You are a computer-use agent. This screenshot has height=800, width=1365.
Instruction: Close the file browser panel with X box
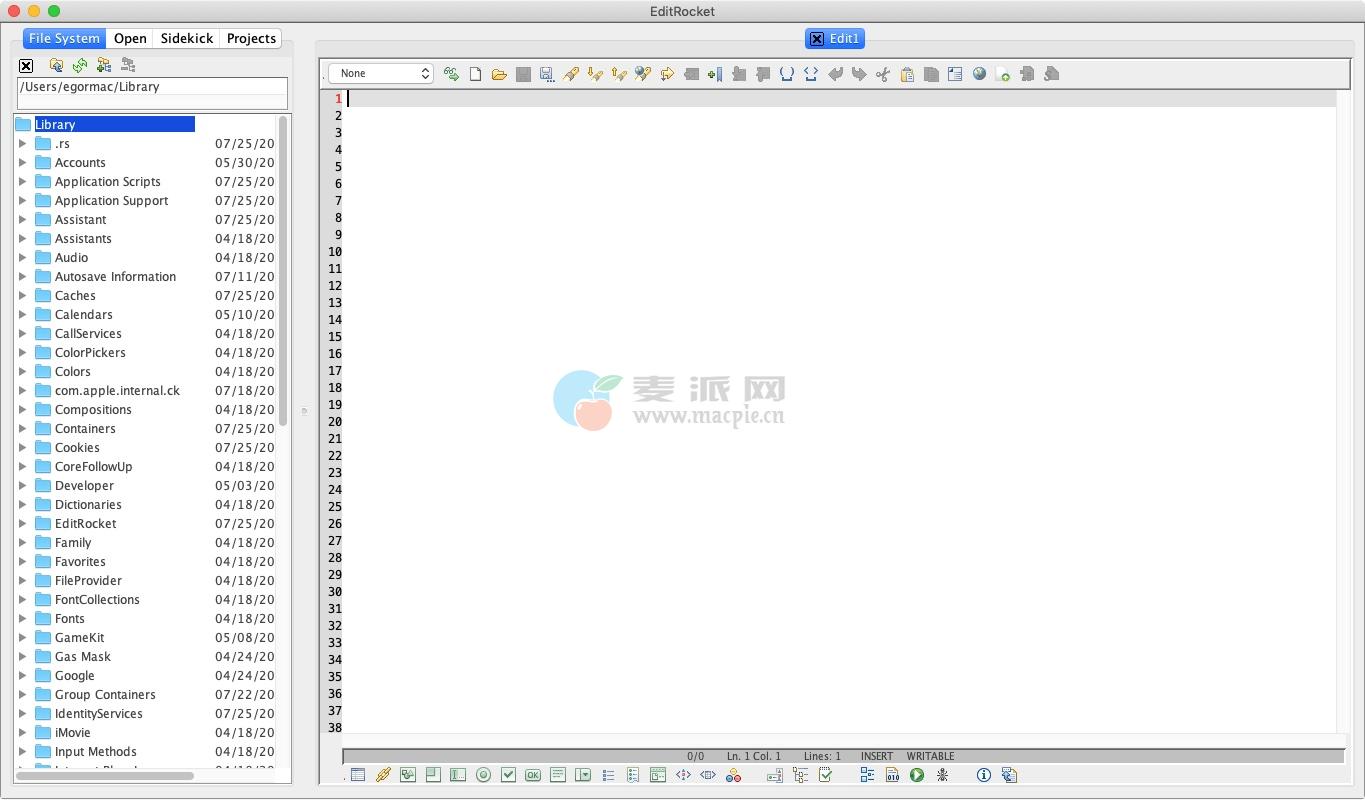click(x=26, y=66)
